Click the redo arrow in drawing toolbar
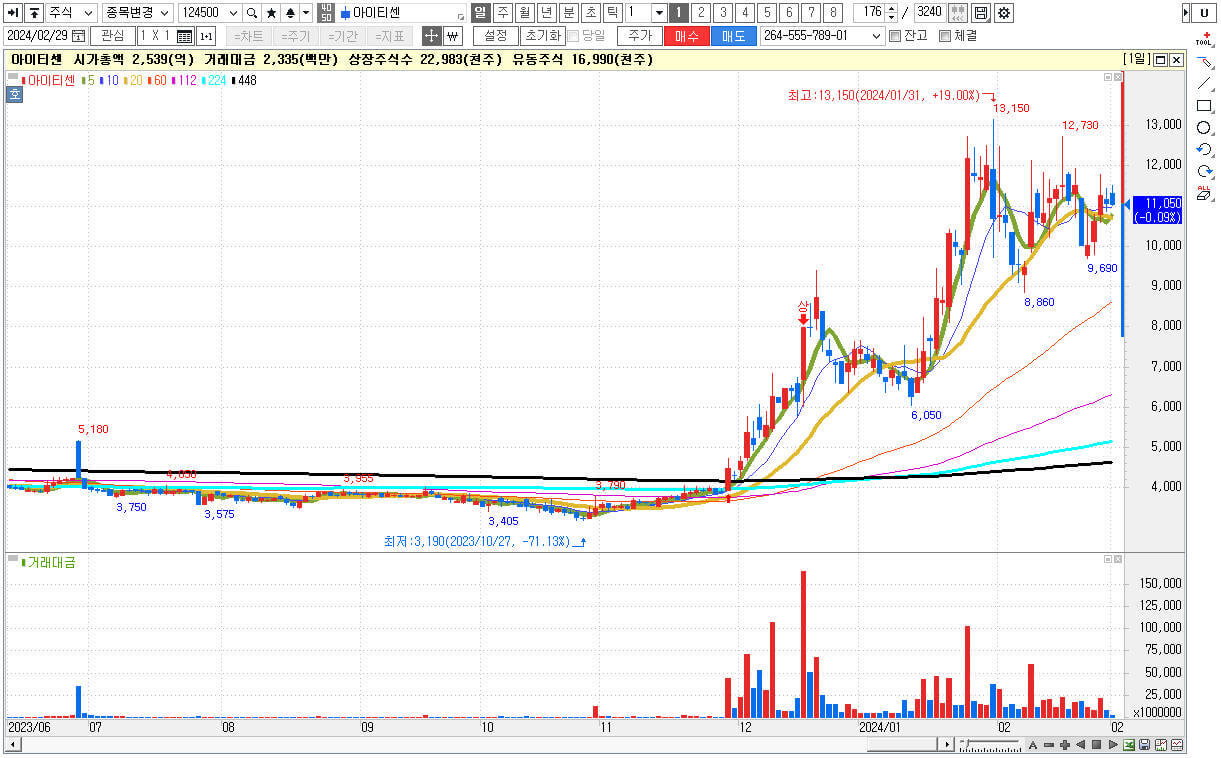Image resolution: width=1221 pixels, height=758 pixels. coord(1204,171)
